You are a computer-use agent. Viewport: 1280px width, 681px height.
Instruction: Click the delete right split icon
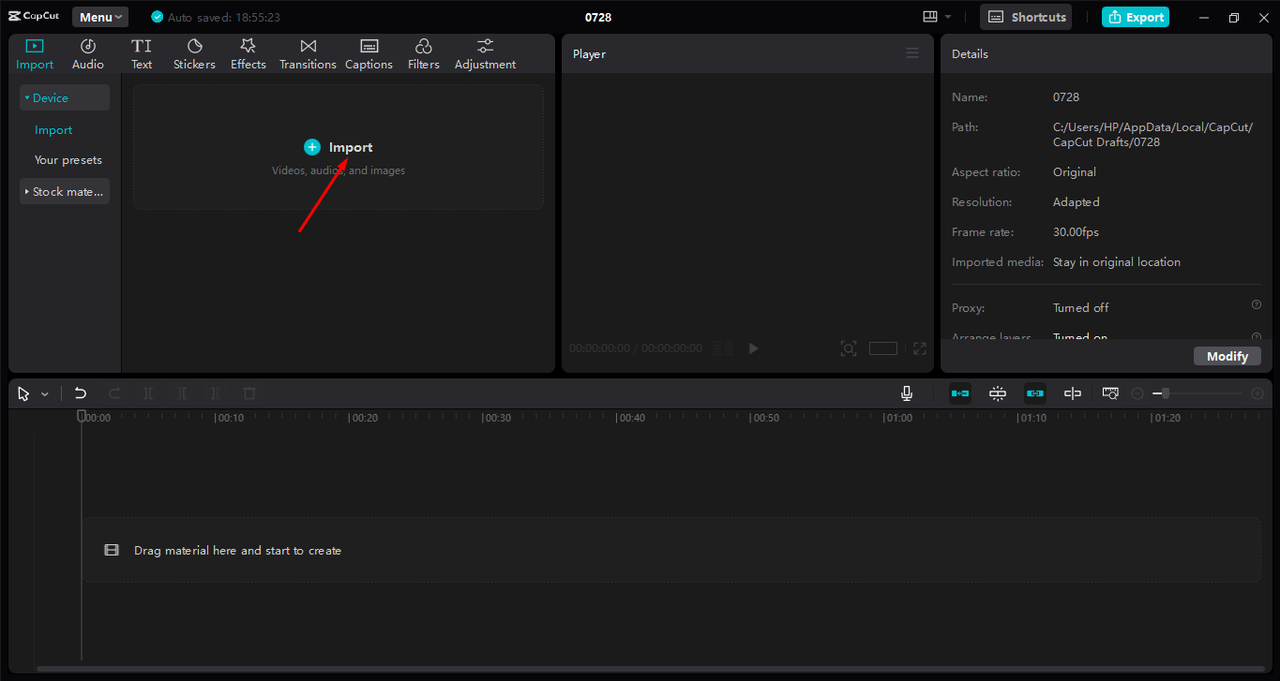[216, 394]
